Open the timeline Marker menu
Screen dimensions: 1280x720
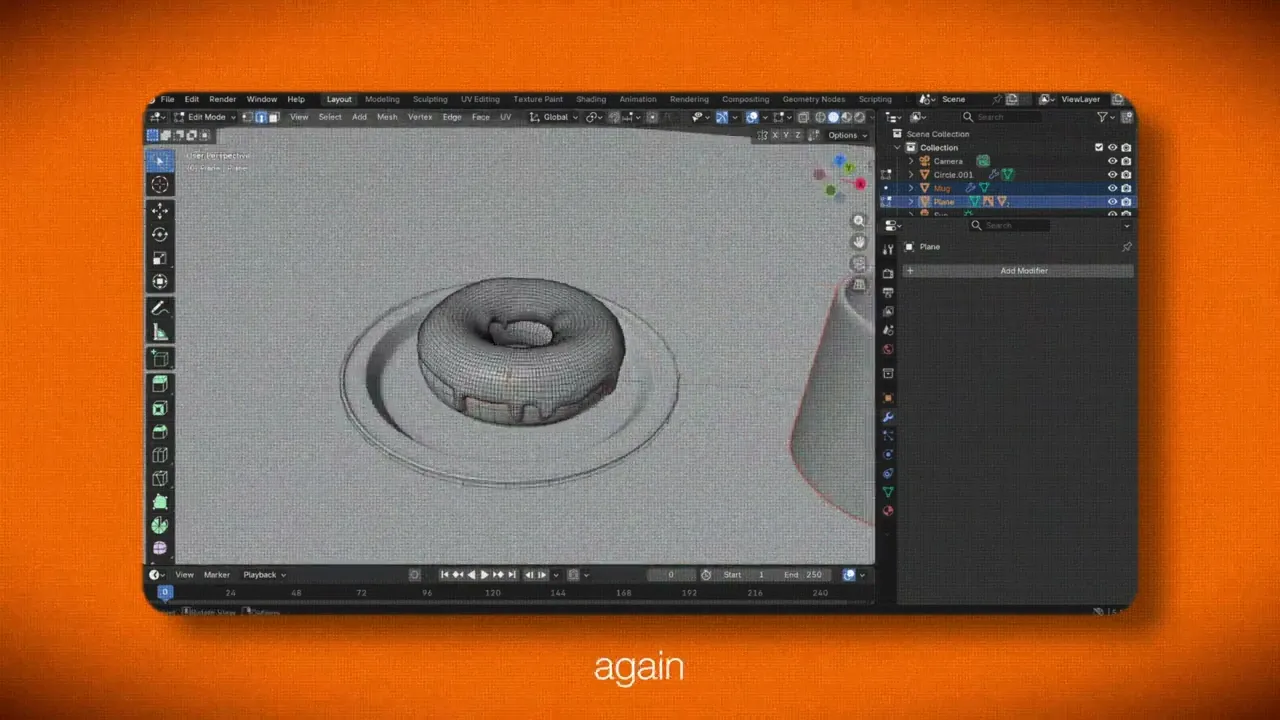pyautogui.click(x=217, y=575)
